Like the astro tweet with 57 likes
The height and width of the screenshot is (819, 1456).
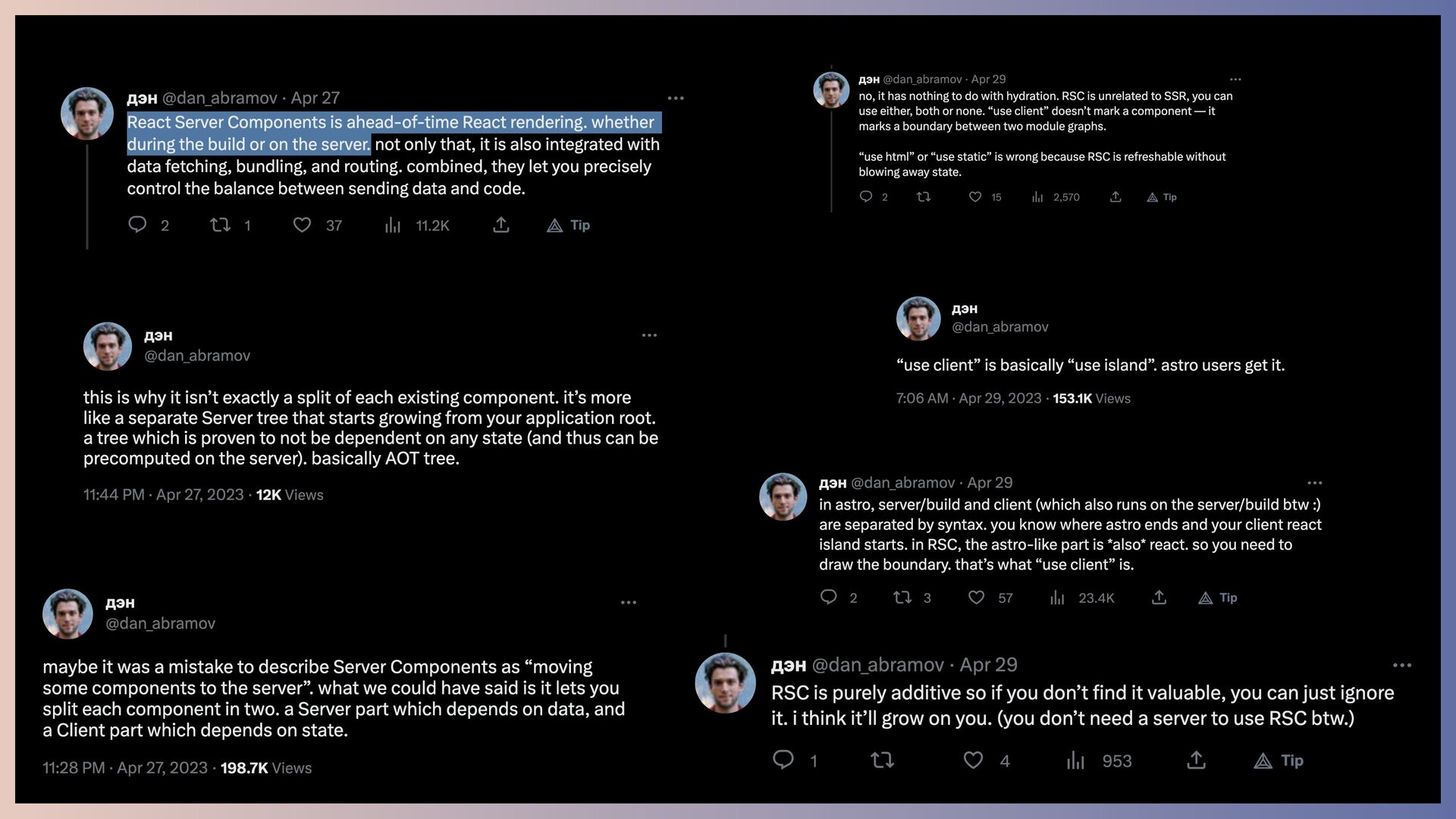977,598
